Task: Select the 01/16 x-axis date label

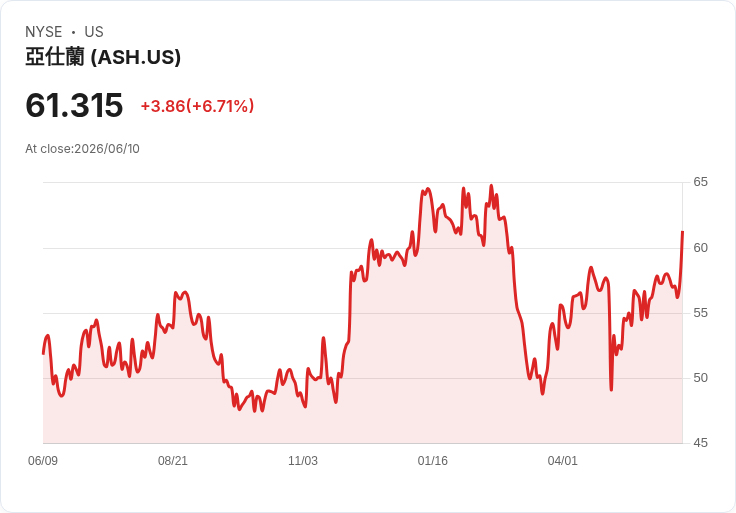Action: coord(433,460)
